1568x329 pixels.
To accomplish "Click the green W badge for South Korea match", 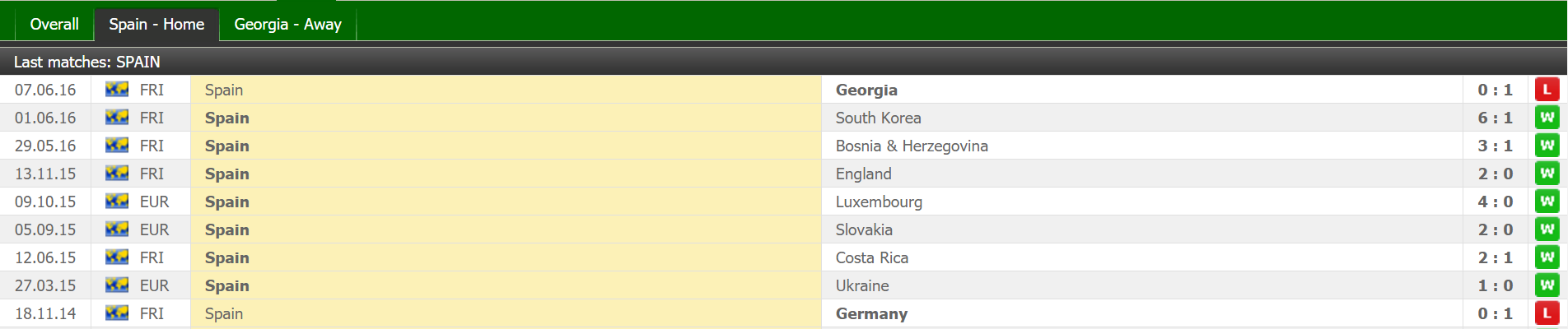I will click(x=1547, y=118).
